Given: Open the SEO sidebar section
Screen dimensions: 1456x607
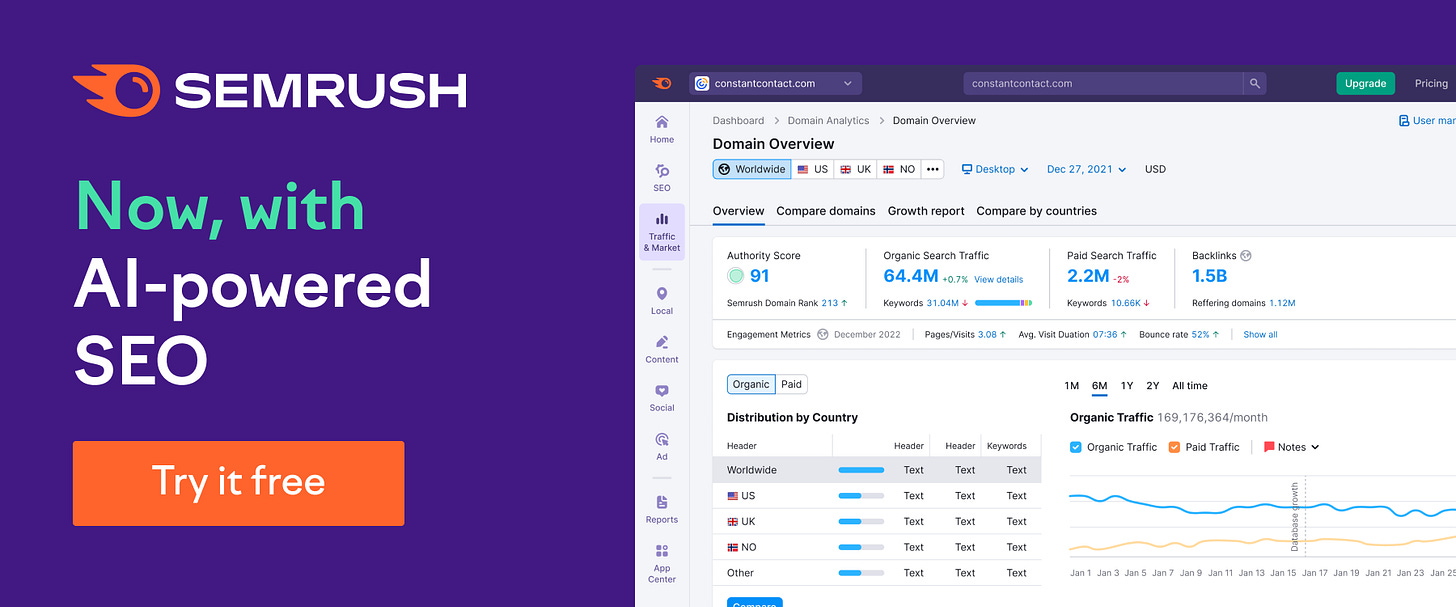Looking at the screenshot, I should [662, 177].
